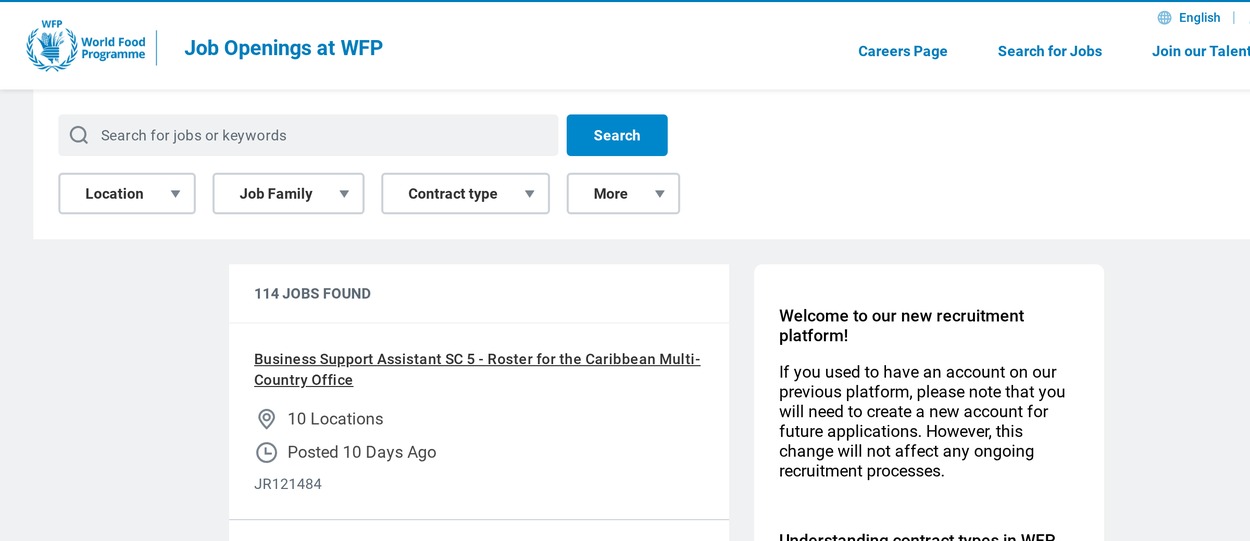This screenshot has height=541, width=1250.
Task: Click the 10 Locations text
Action: coord(335,419)
